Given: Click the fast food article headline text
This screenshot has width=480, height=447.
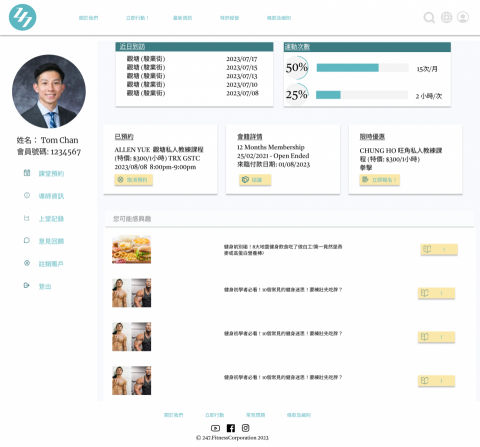Looking at the screenshot, I should 283,250.
